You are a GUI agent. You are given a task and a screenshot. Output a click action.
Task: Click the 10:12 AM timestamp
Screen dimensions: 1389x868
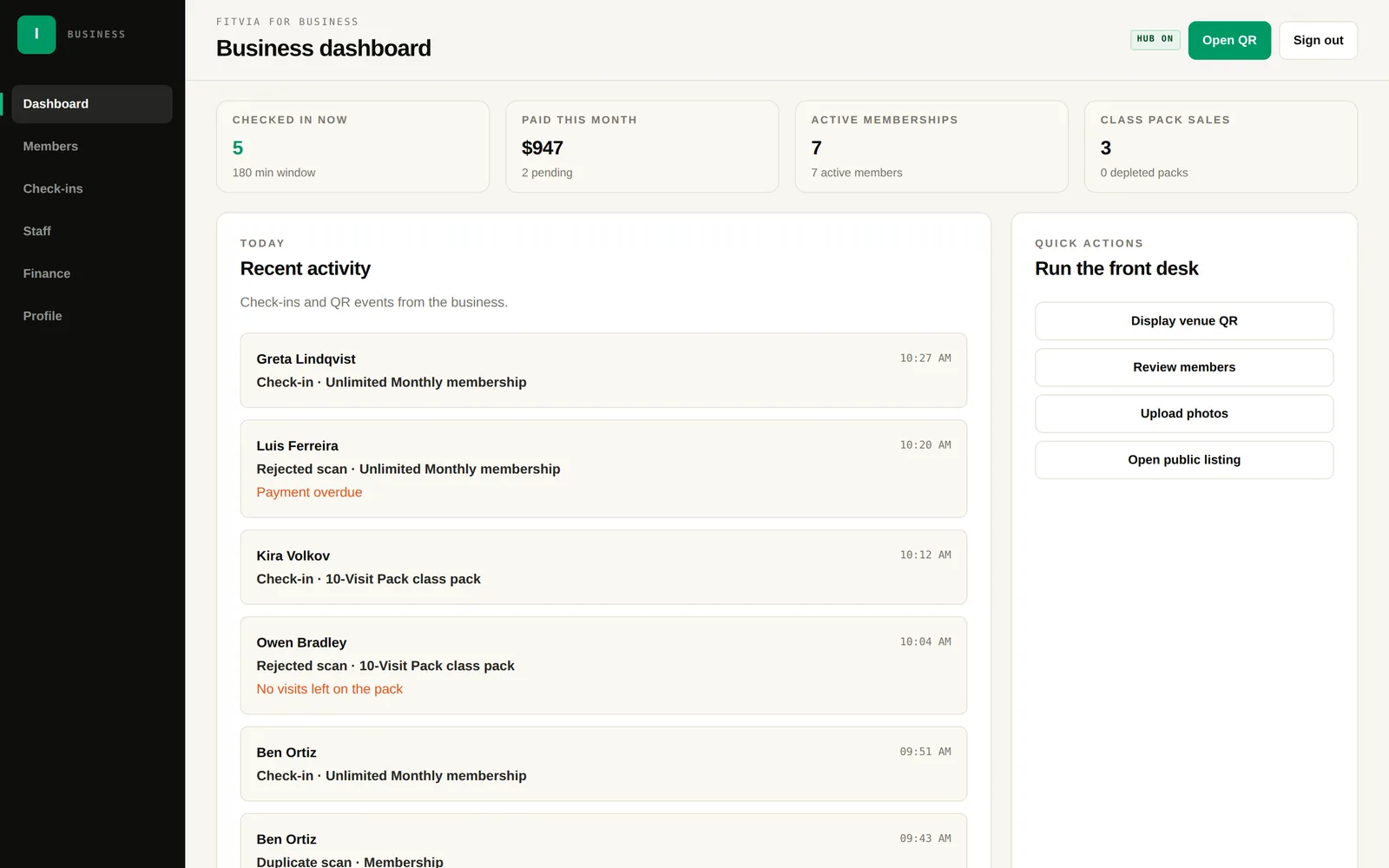point(925,556)
